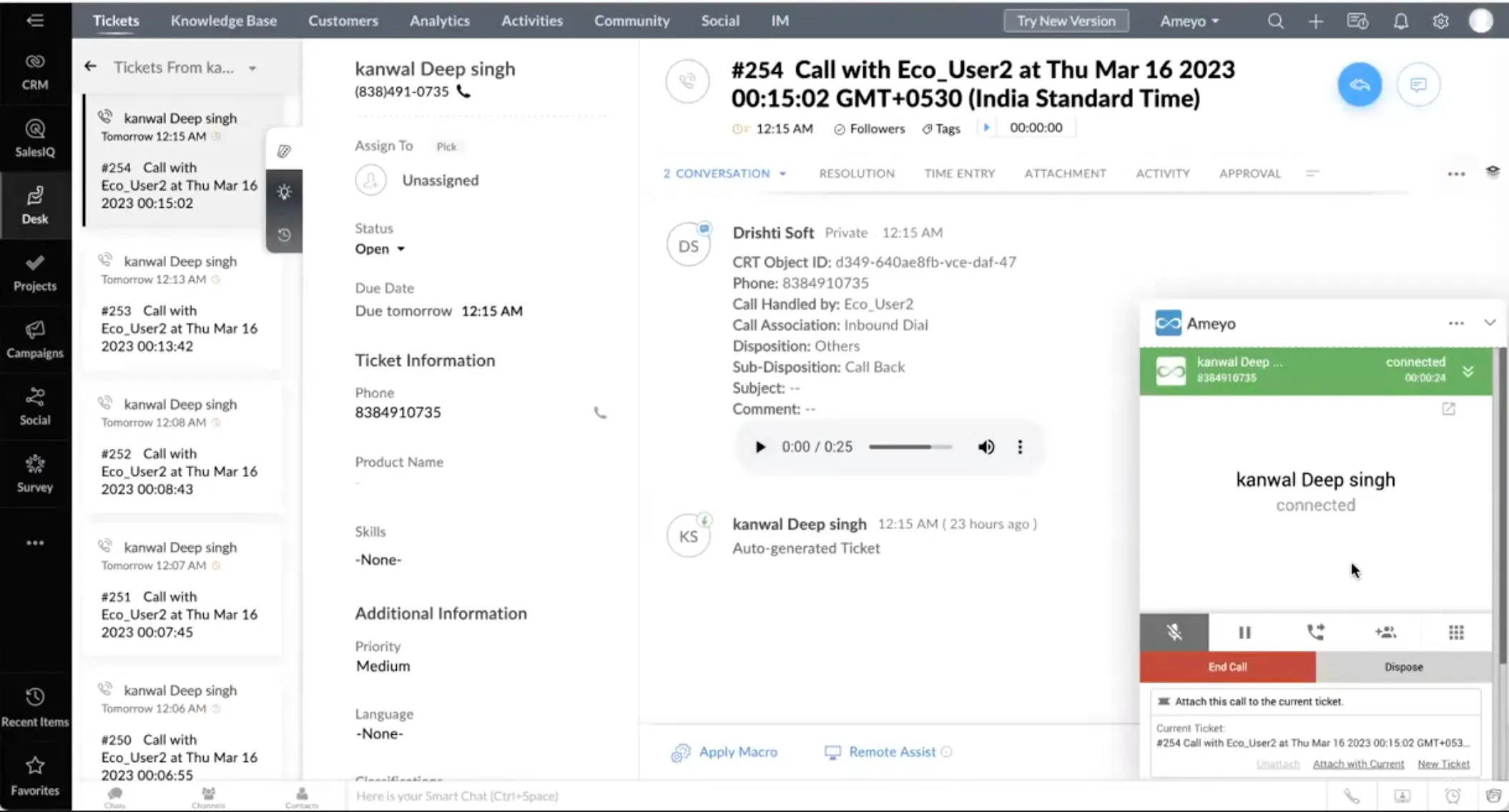The image size is (1509, 812).
Task: Click the Smart Chat input field
Action: (837, 796)
